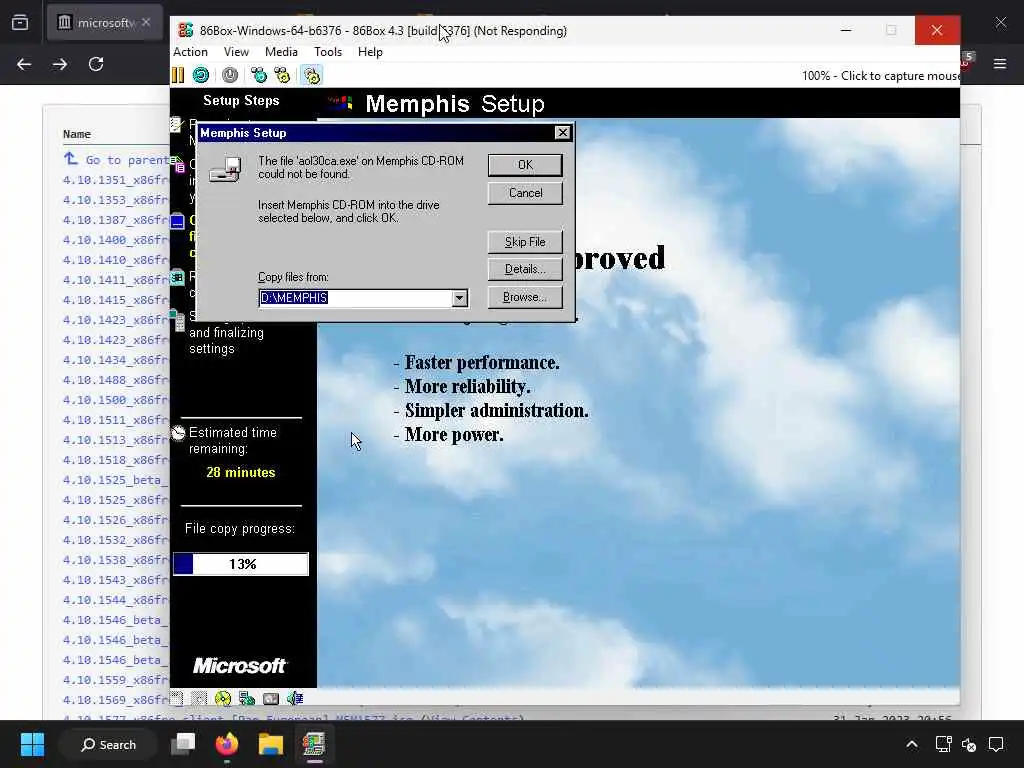Click the yellow CD-ROM disc status bar icon
This screenshot has height=768, width=1024.
coord(223,698)
